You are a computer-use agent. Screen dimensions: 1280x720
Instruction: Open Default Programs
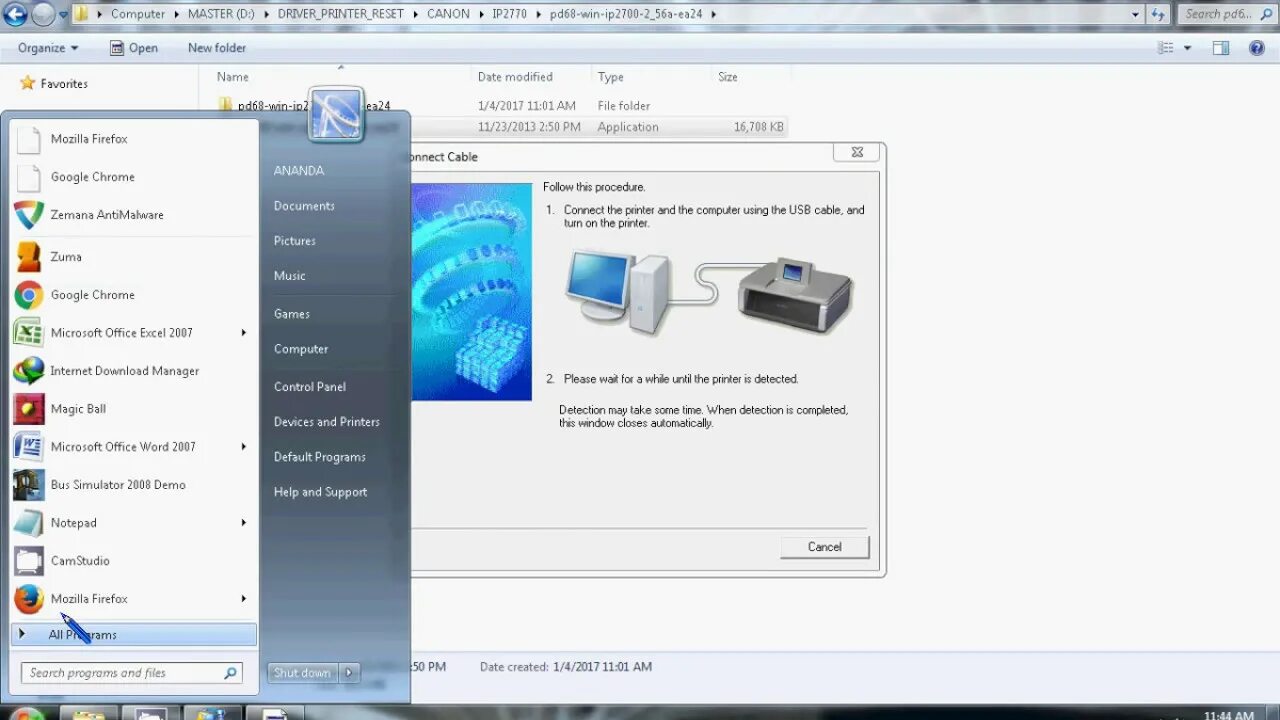(x=320, y=457)
